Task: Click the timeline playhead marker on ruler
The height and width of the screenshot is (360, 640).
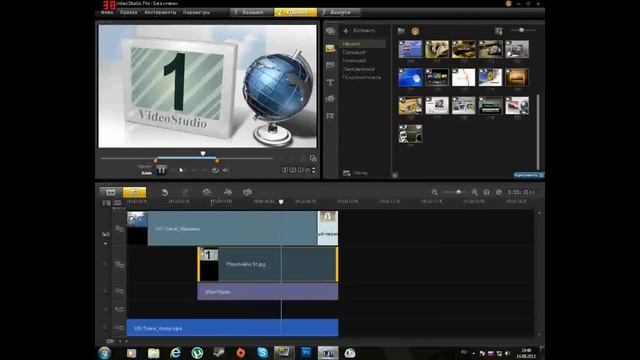Action: click(281, 202)
